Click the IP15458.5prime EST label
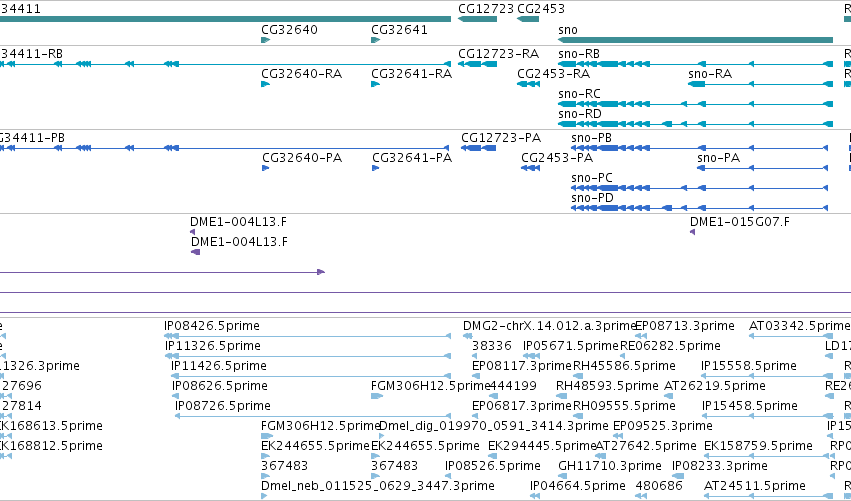 pos(750,406)
